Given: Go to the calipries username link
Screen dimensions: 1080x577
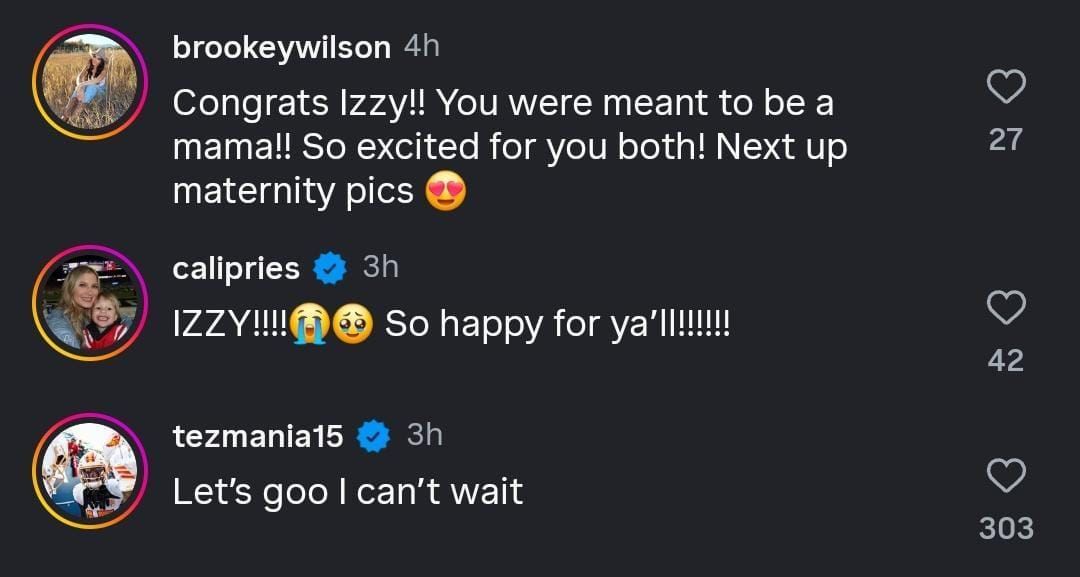Looking at the screenshot, I should 236,268.
